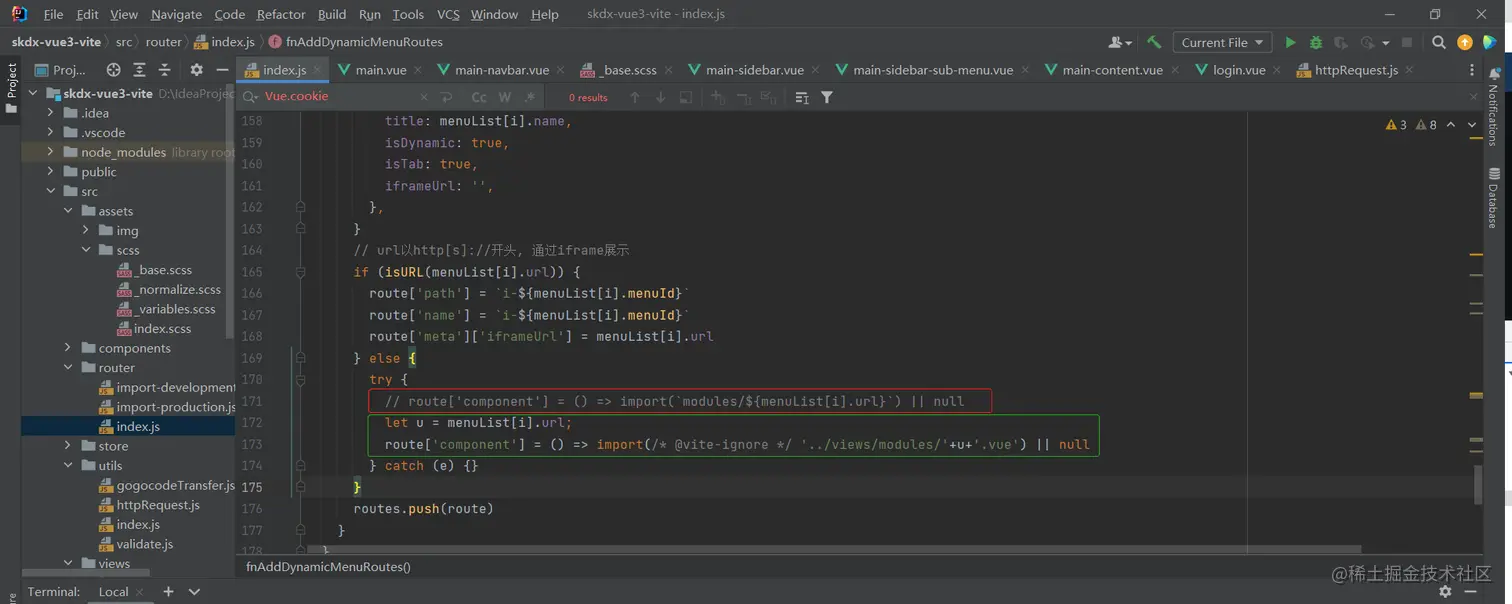Open Terminal panel settings gear
The width and height of the screenshot is (1512, 604).
click(x=1445, y=591)
